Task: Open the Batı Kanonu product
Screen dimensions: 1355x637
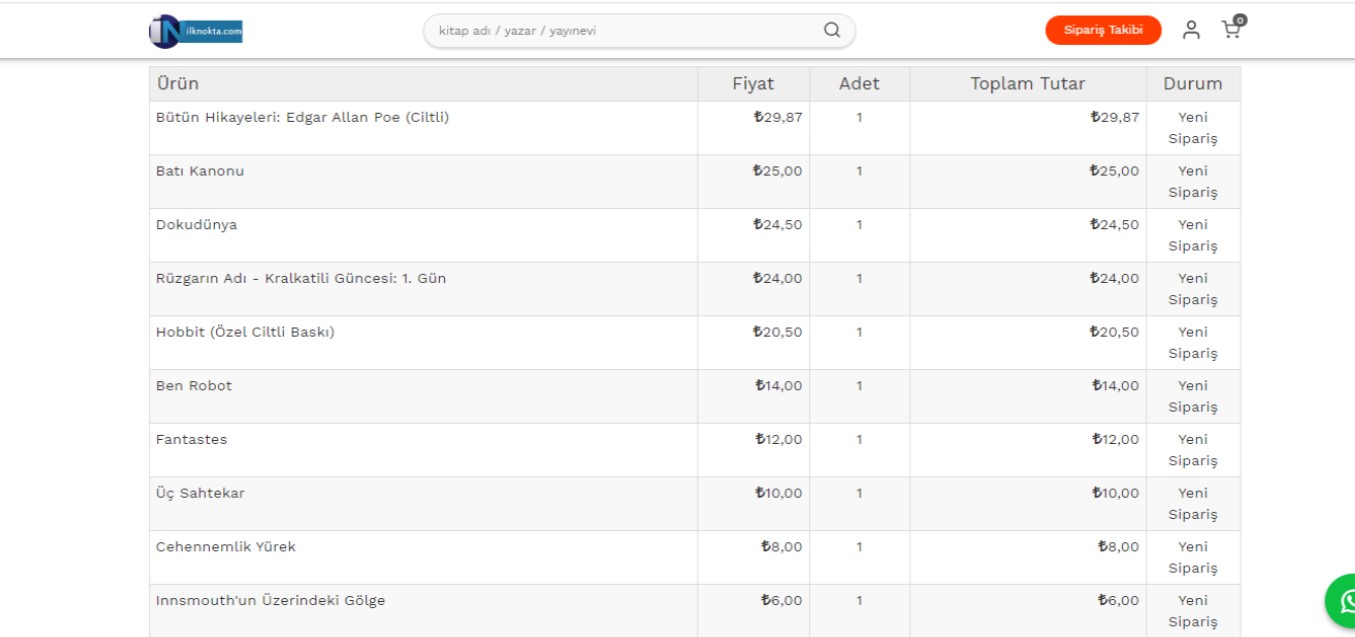Action: coord(200,171)
